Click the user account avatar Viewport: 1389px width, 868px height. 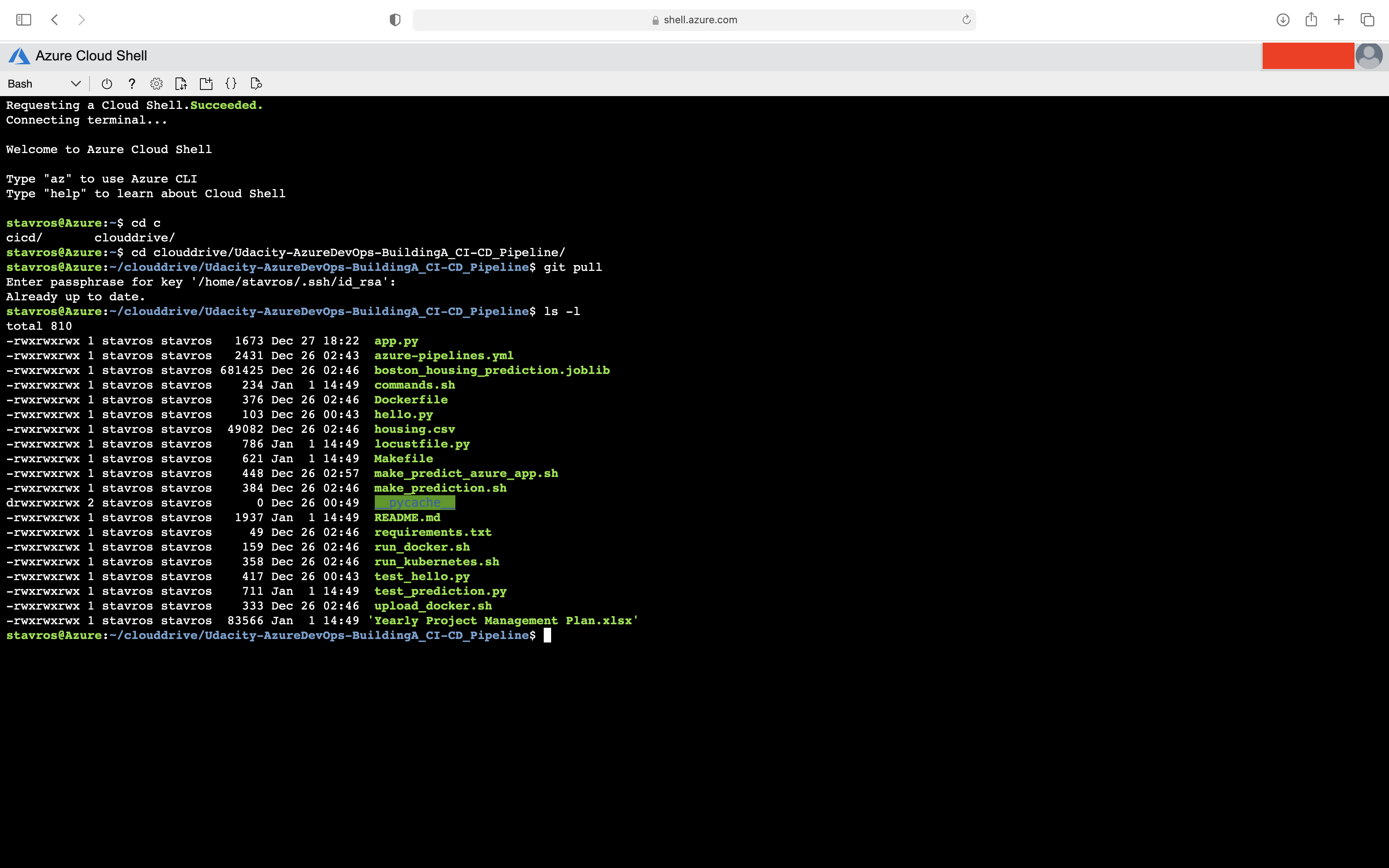tap(1369, 56)
